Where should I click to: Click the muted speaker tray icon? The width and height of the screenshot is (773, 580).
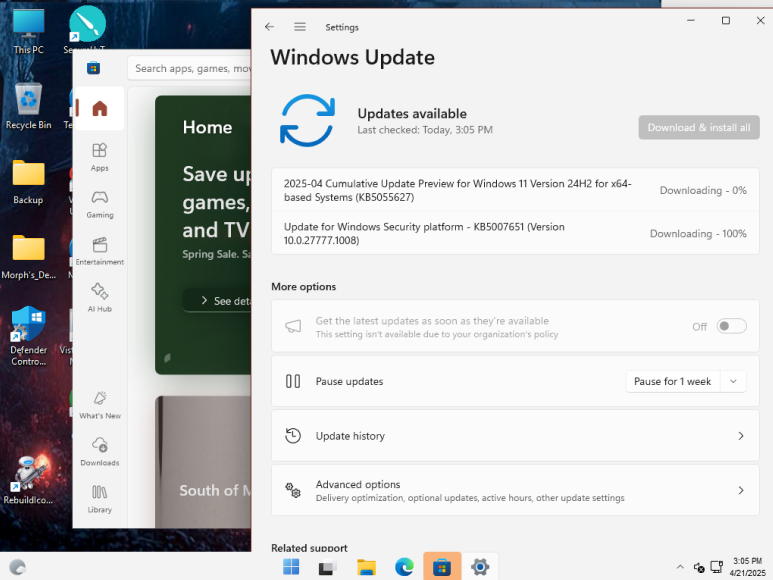click(x=699, y=568)
